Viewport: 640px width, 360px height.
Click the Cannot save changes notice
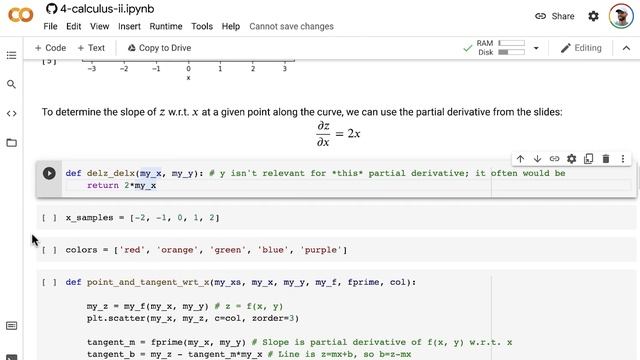click(291, 27)
